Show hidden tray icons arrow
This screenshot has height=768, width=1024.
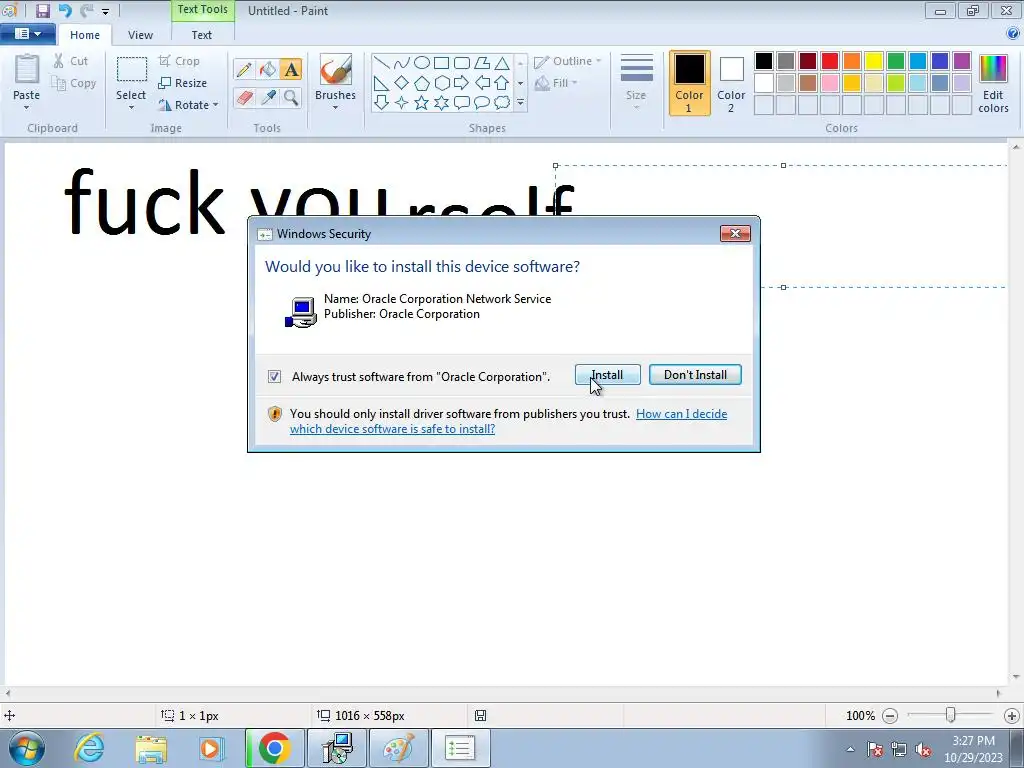click(850, 750)
